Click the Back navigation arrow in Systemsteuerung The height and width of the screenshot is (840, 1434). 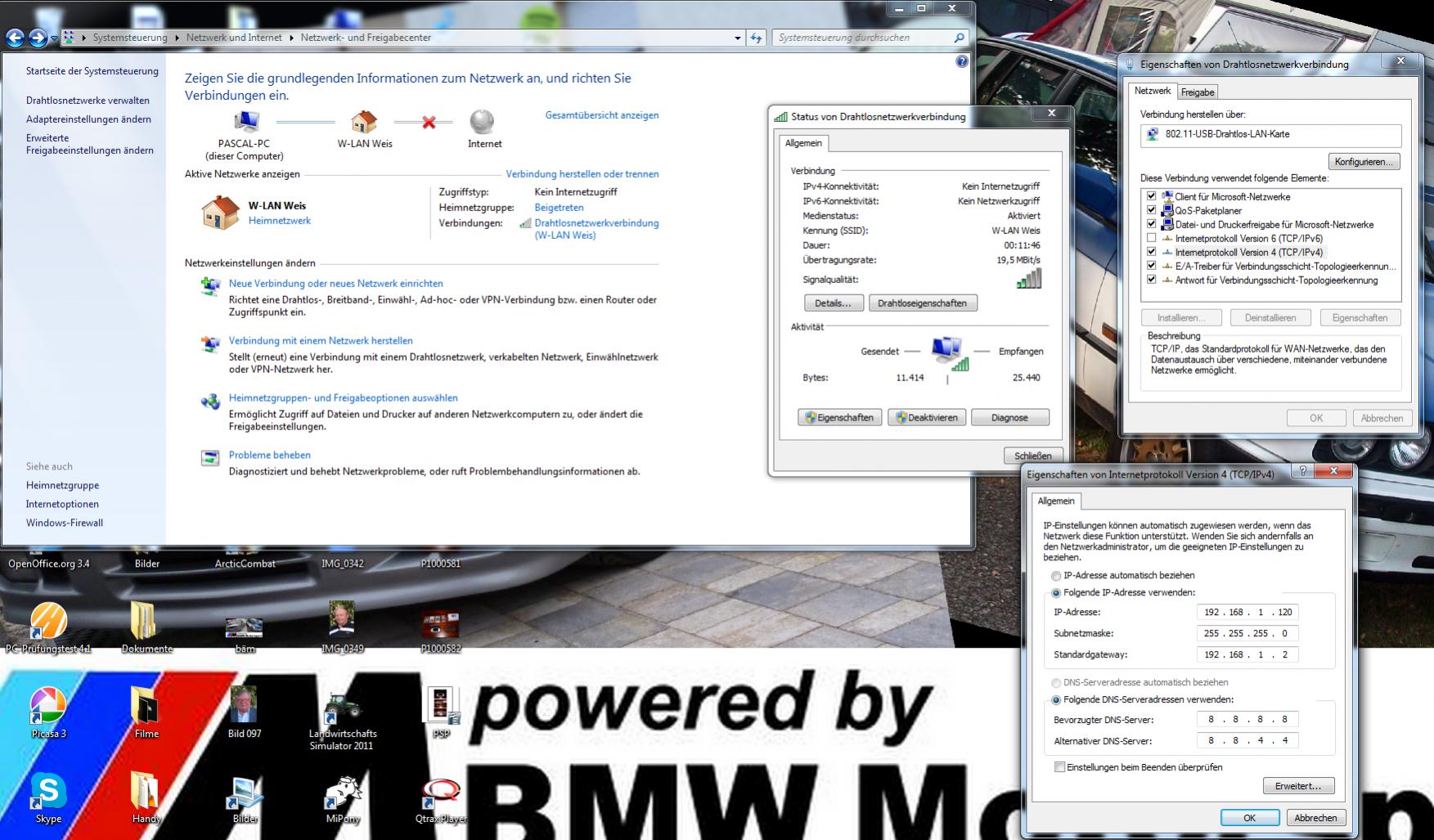15,38
